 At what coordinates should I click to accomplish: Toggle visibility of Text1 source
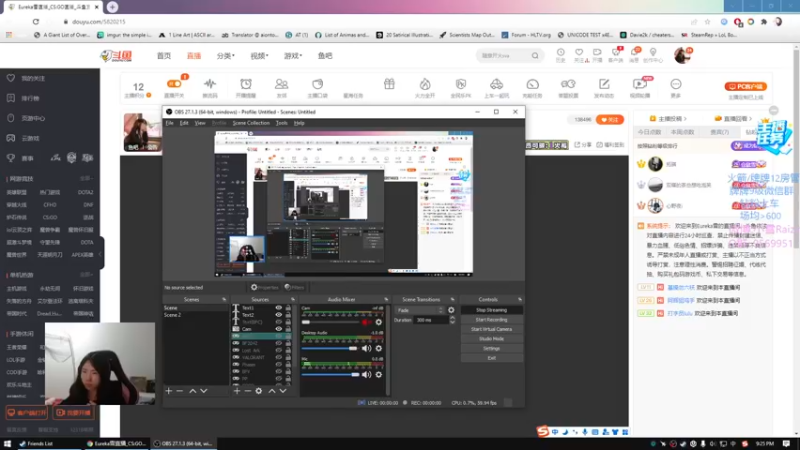coord(279,308)
